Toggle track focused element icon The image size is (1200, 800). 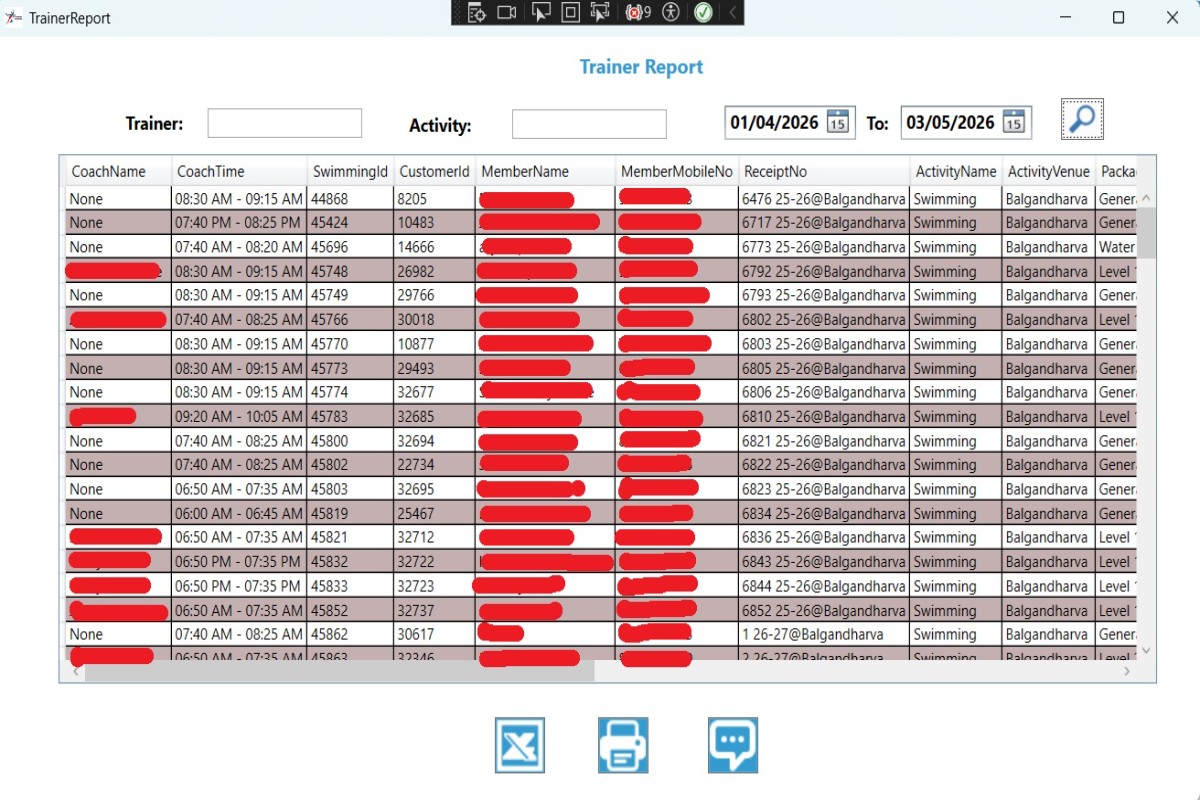[x=600, y=12]
